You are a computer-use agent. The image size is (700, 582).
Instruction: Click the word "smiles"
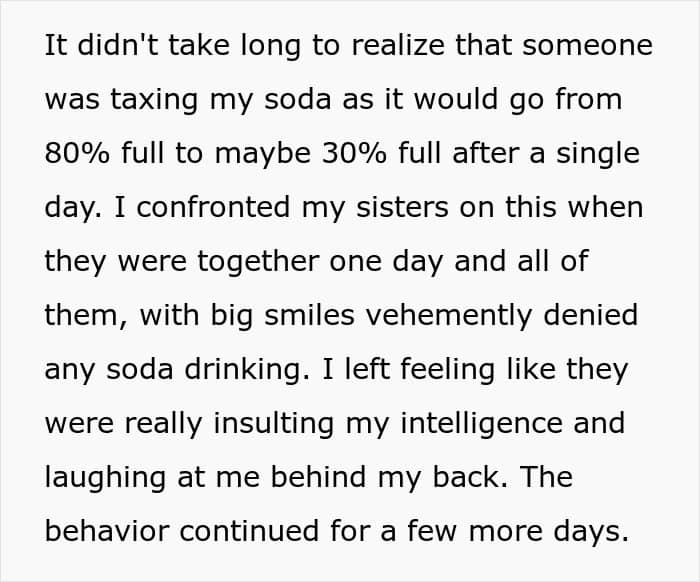point(309,315)
